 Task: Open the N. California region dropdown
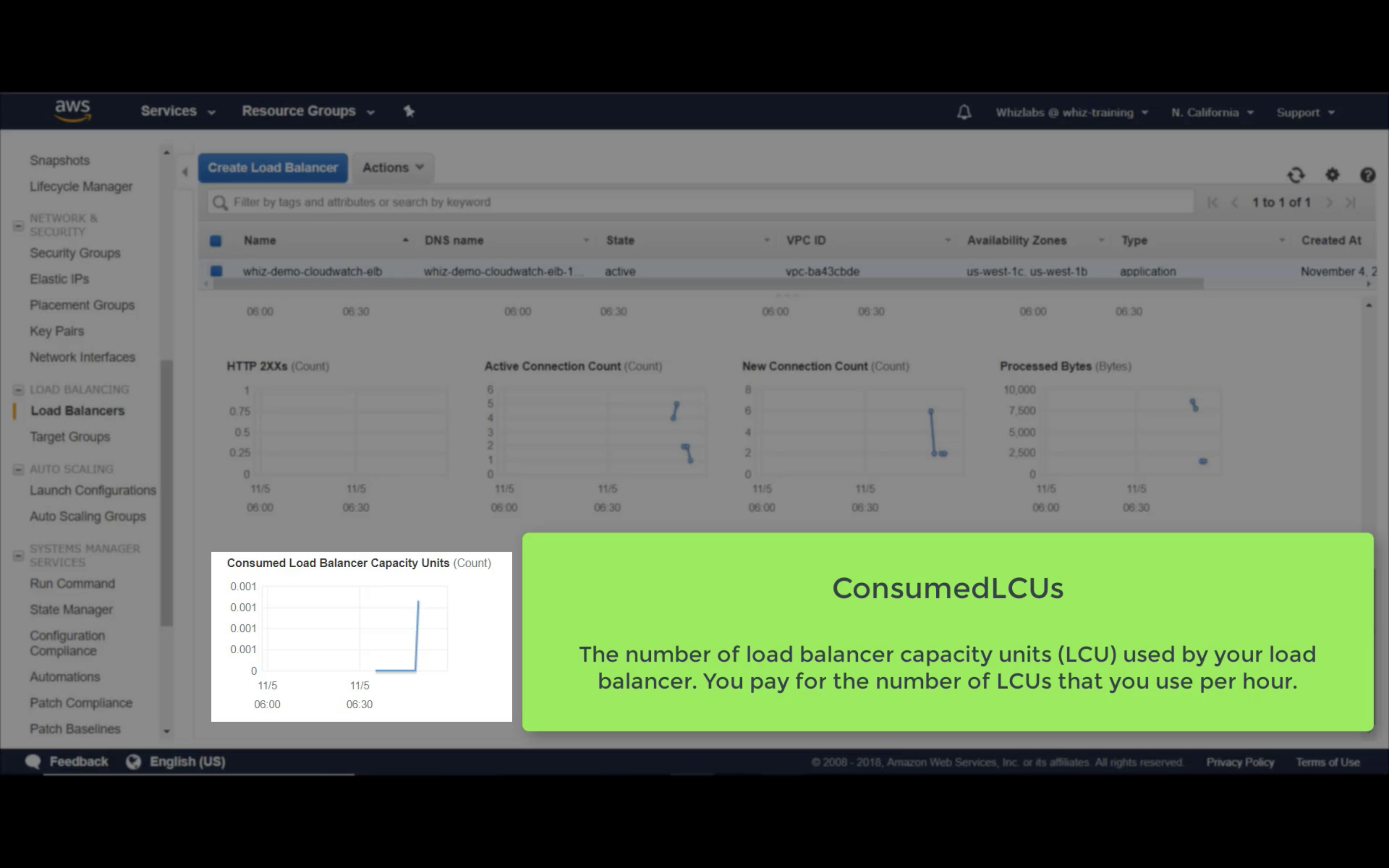point(1211,112)
